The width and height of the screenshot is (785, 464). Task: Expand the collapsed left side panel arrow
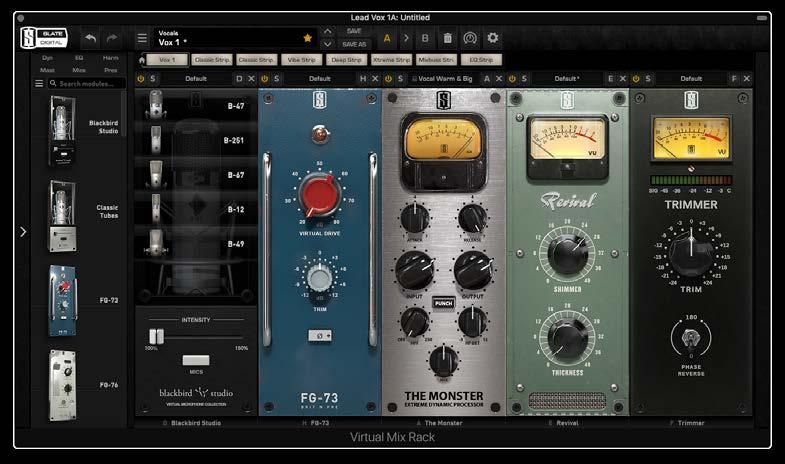point(23,232)
